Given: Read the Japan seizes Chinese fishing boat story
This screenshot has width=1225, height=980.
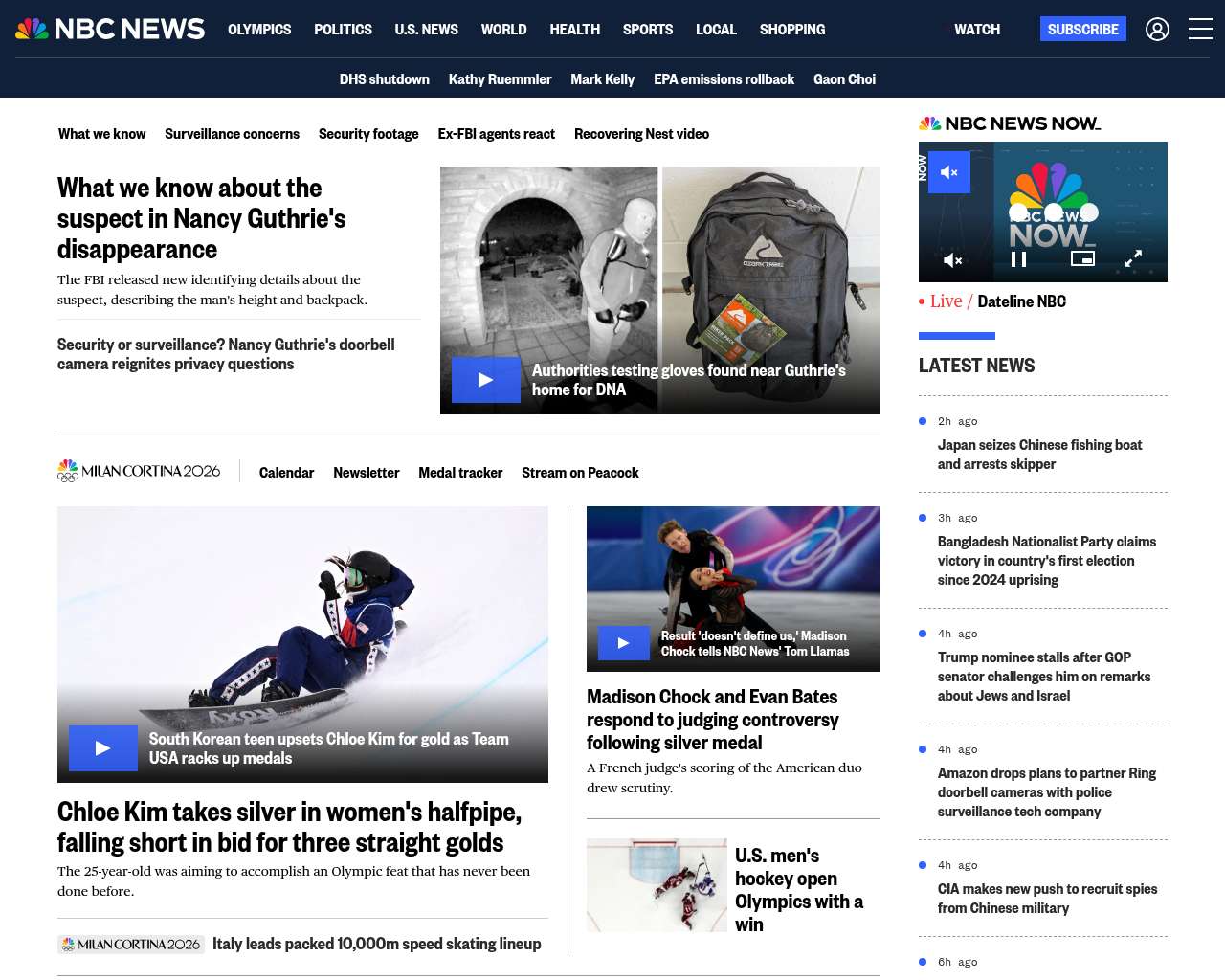Looking at the screenshot, I should pos(1039,455).
